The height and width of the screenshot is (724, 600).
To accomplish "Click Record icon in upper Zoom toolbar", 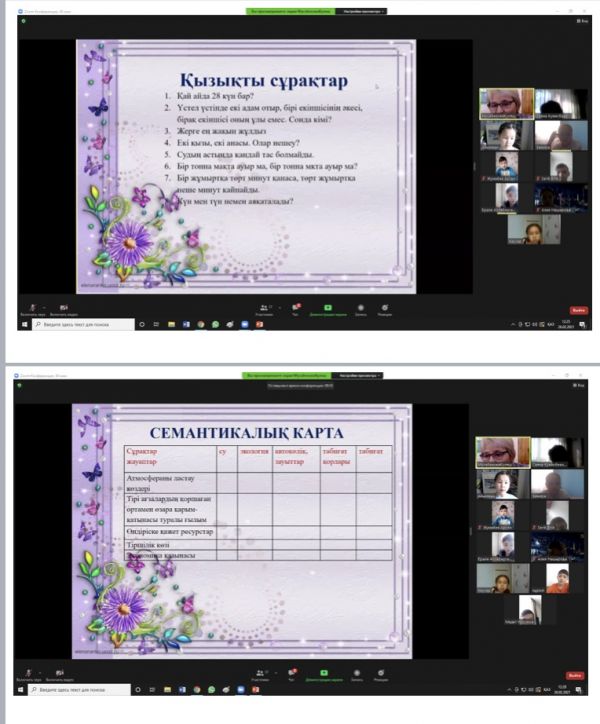I will 360,308.
